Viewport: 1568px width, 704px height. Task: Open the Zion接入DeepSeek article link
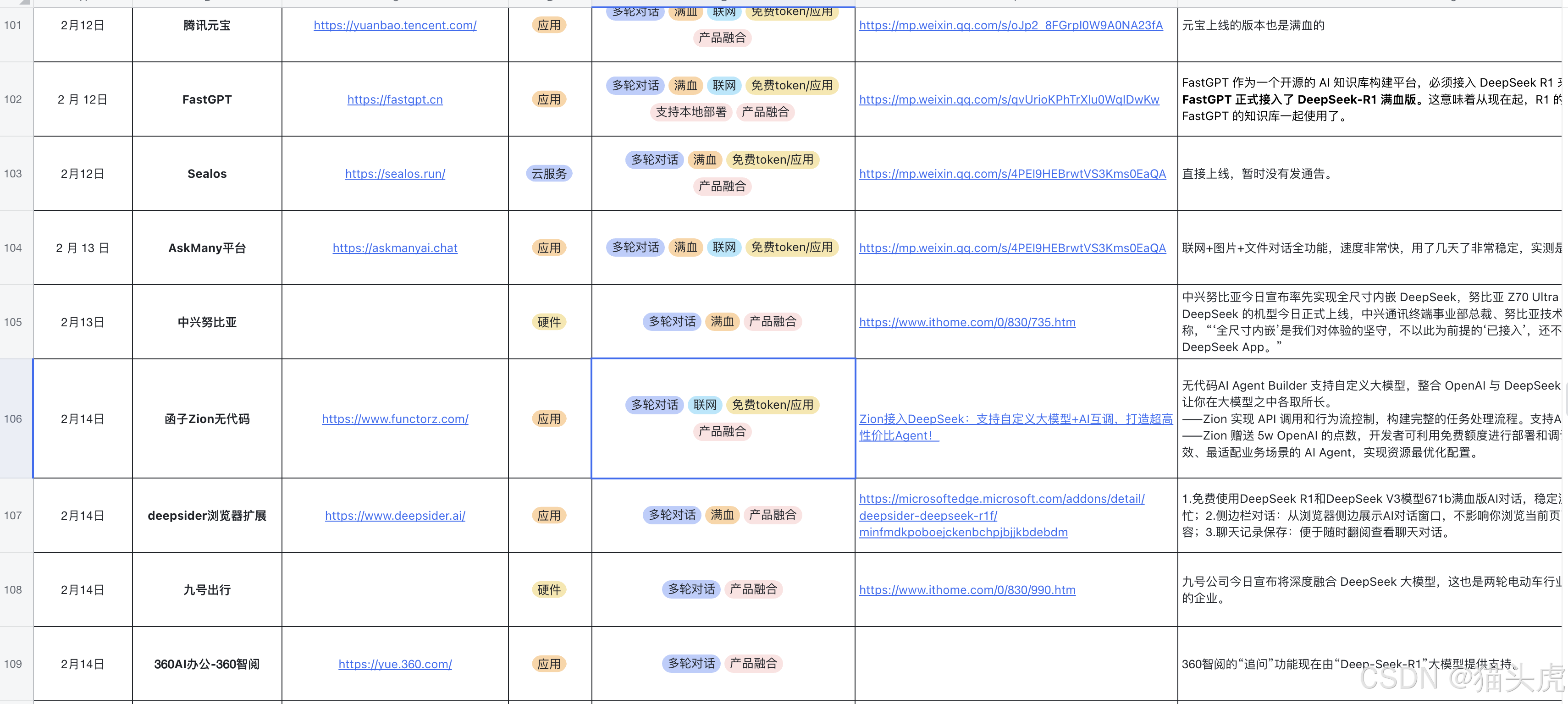tap(1015, 419)
